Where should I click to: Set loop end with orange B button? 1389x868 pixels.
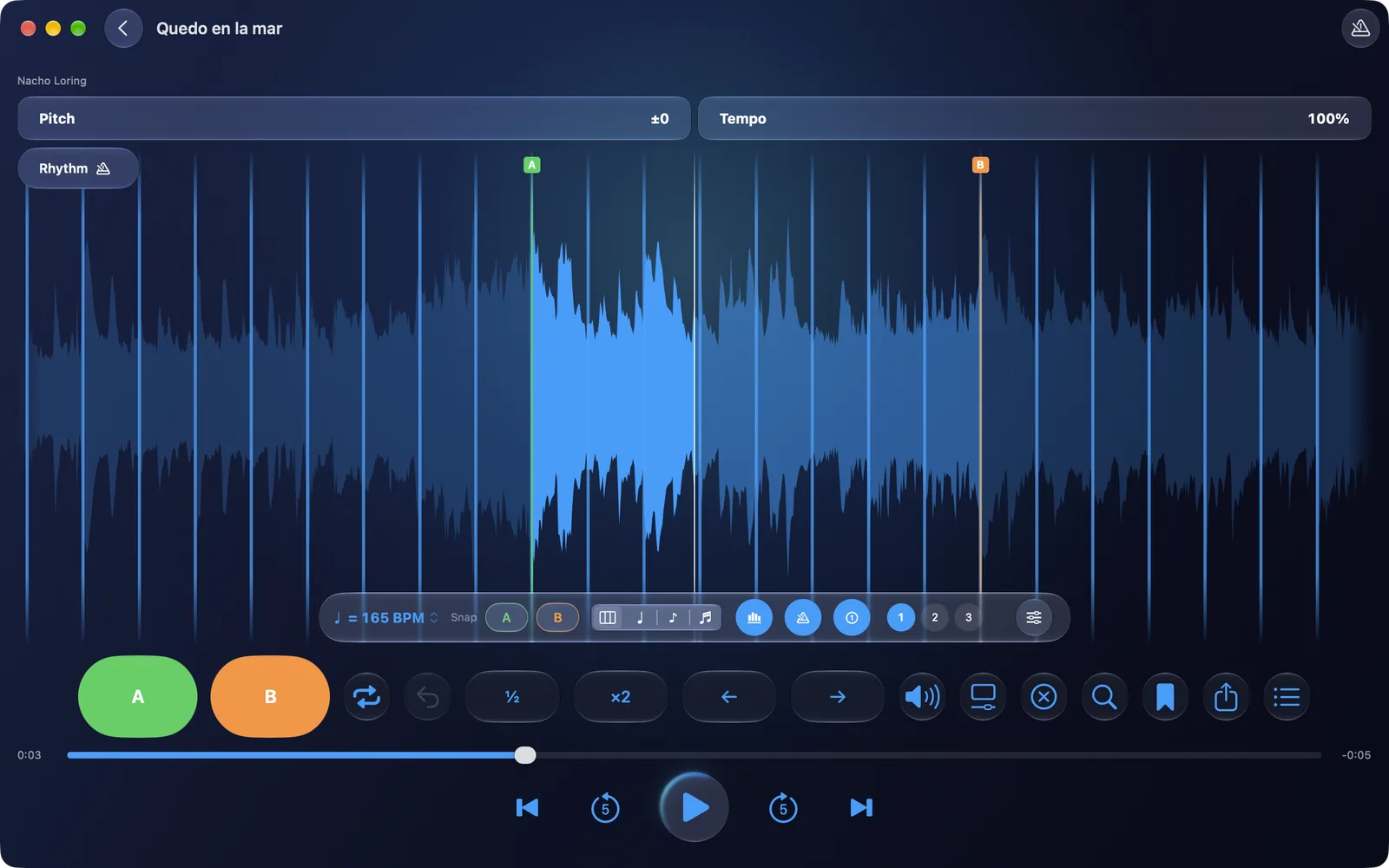[x=270, y=696]
